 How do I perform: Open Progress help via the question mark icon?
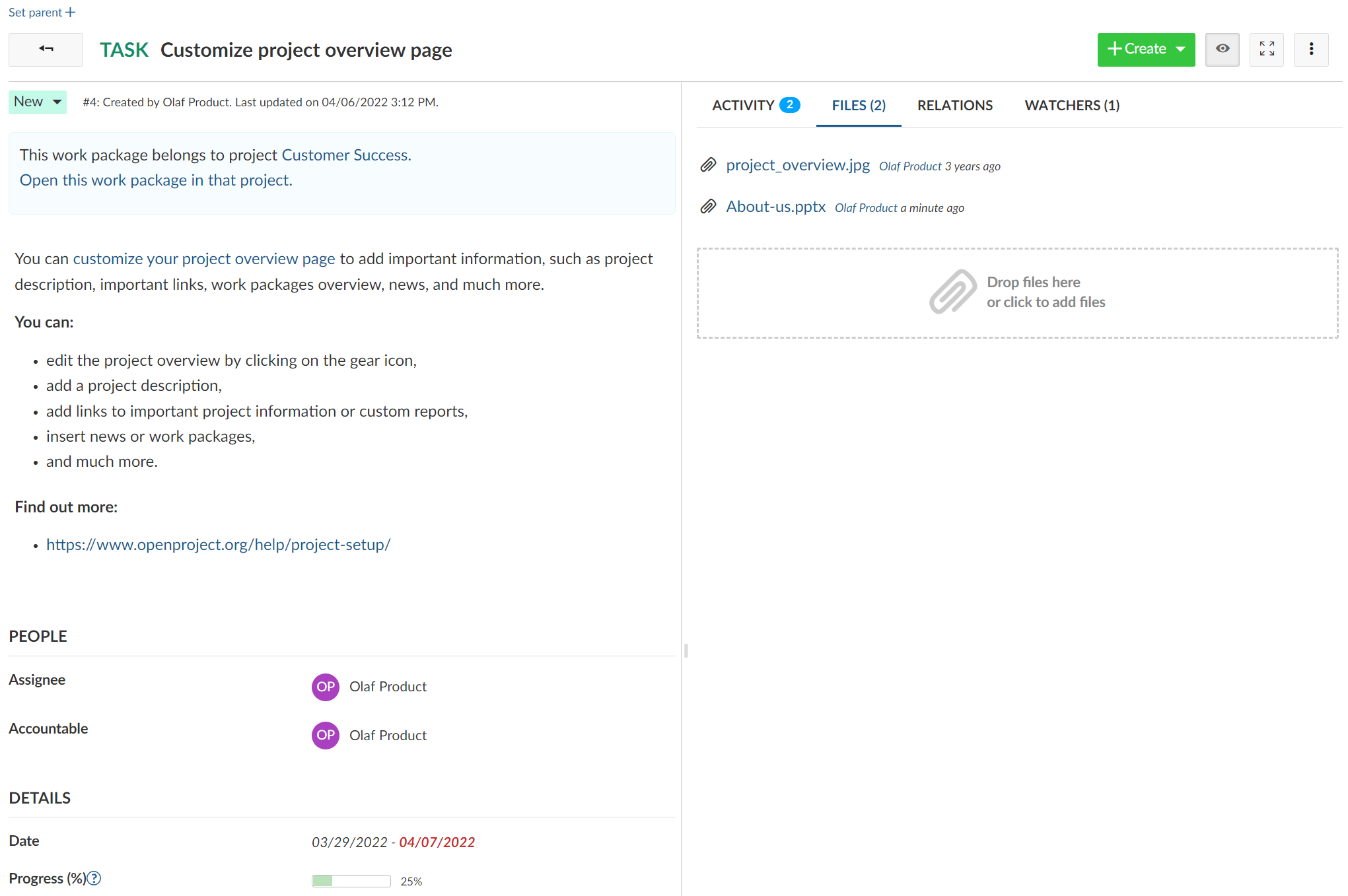[x=94, y=878]
